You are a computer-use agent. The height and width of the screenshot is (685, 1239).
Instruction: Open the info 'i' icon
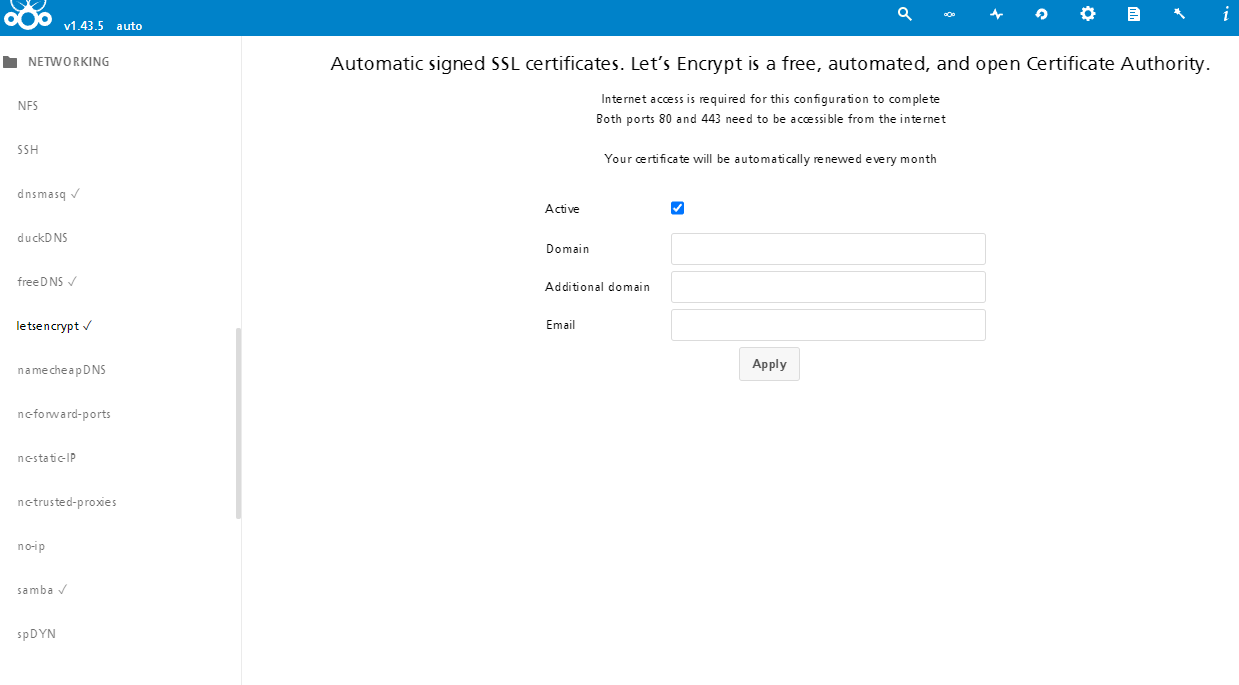point(1226,14)
